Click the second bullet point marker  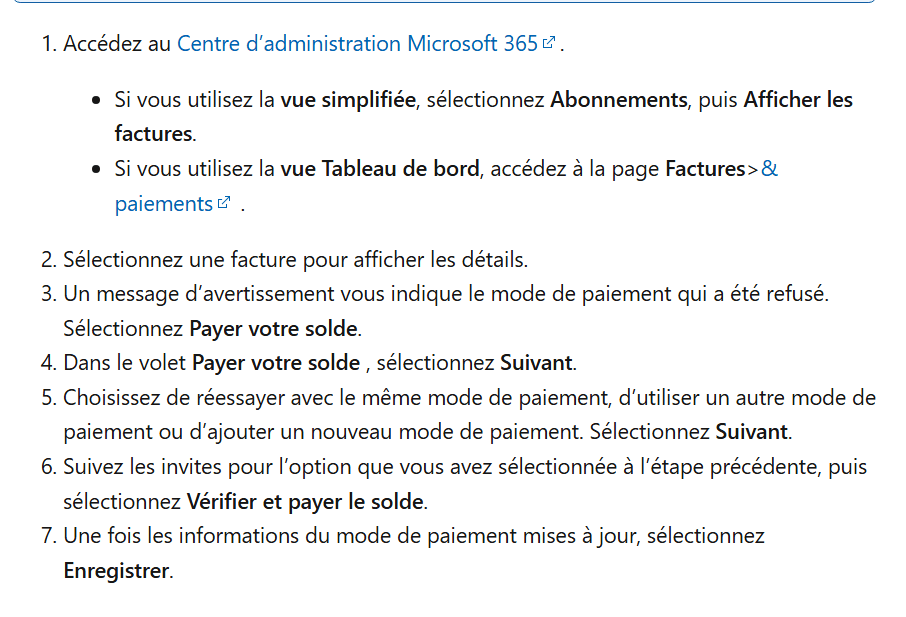[x=96, y=170]
